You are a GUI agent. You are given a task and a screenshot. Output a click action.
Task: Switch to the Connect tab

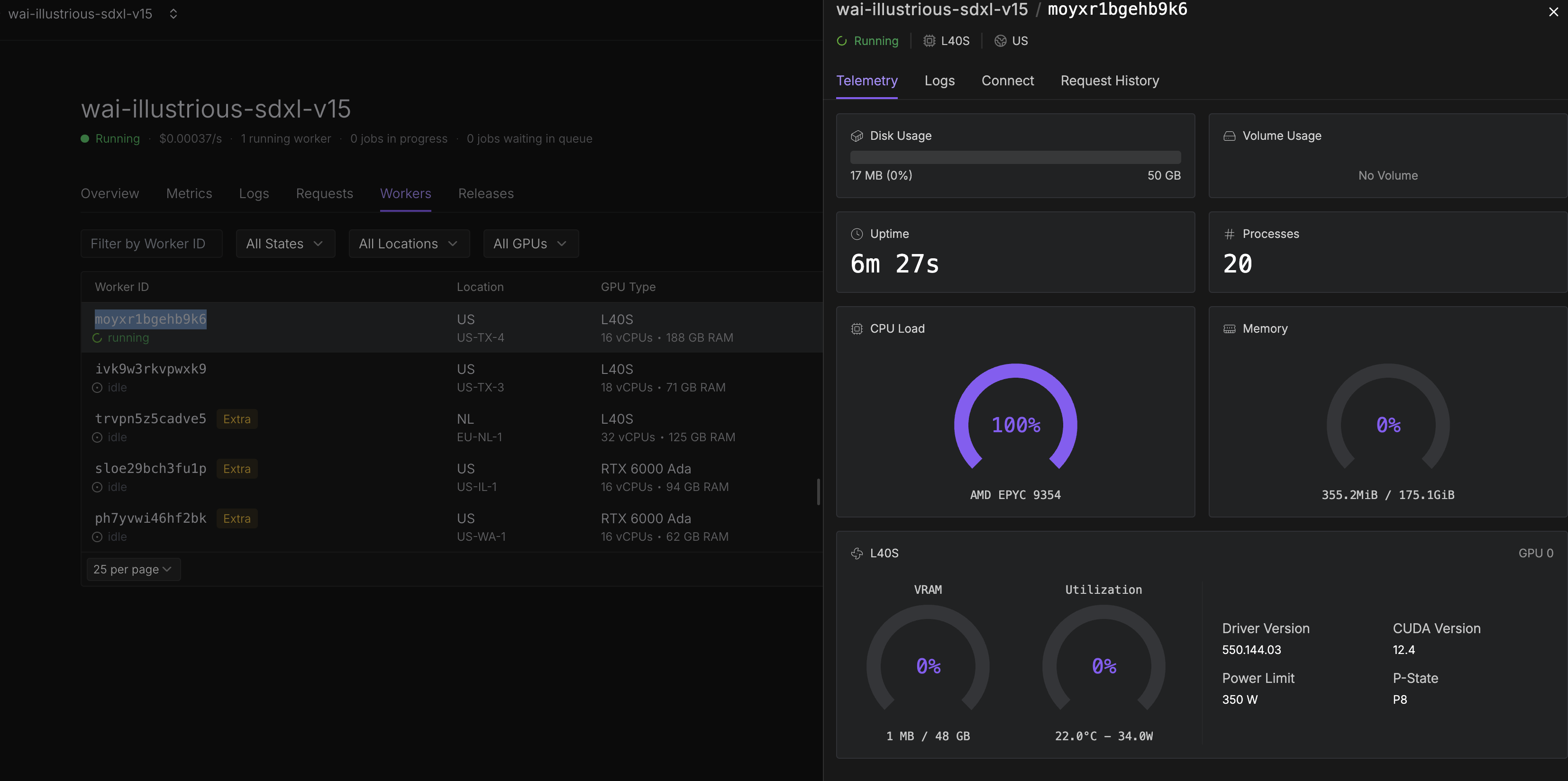[x=1007, y=81]
